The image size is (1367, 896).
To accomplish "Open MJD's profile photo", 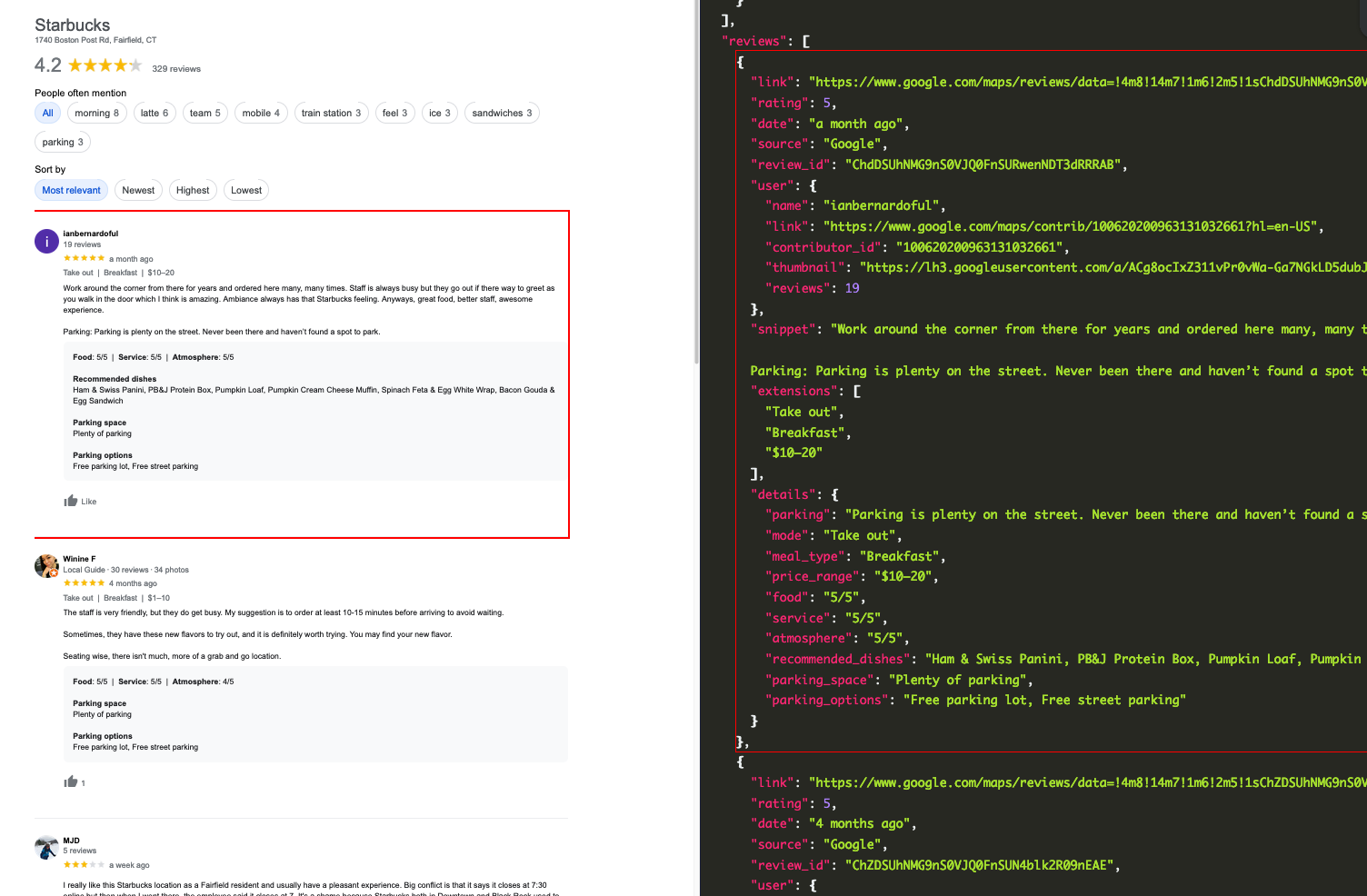I will [x=46, y=847].
